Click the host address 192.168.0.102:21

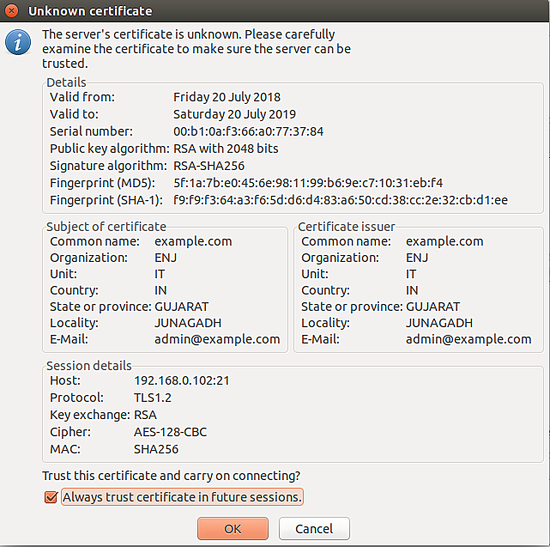click(x=182, y=381)
